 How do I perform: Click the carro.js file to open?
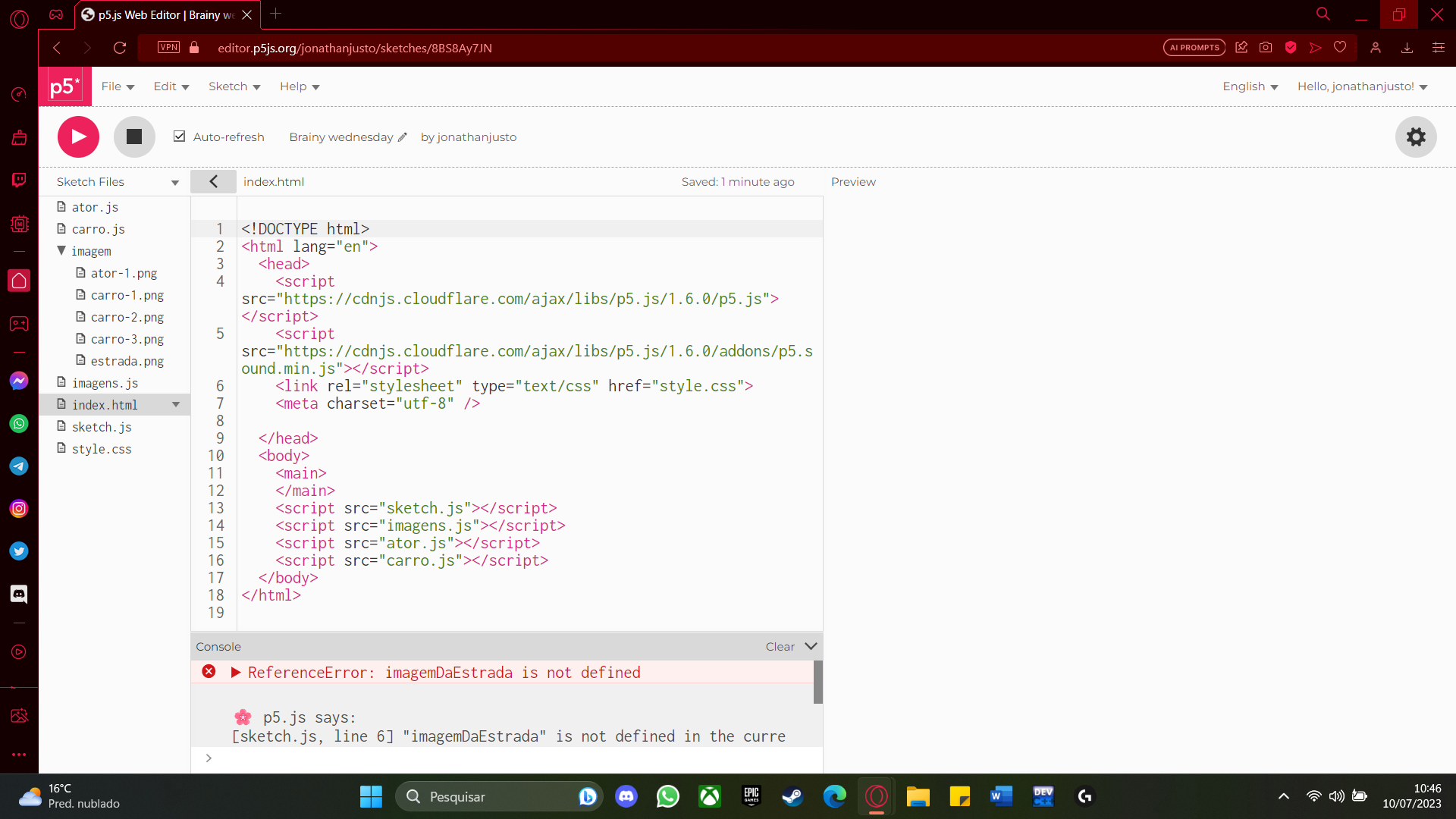[98, 228]
